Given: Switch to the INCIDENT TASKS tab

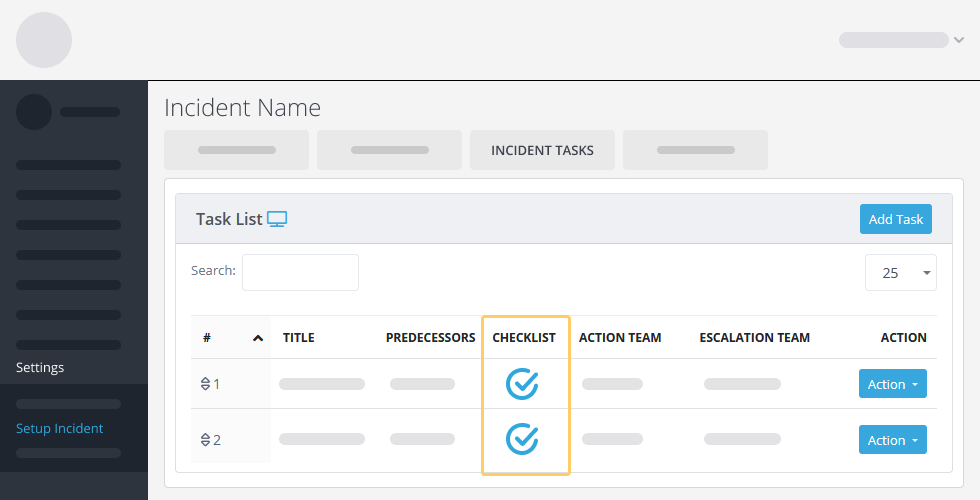Looking at the screenshot, I should [x=542, y=150].
